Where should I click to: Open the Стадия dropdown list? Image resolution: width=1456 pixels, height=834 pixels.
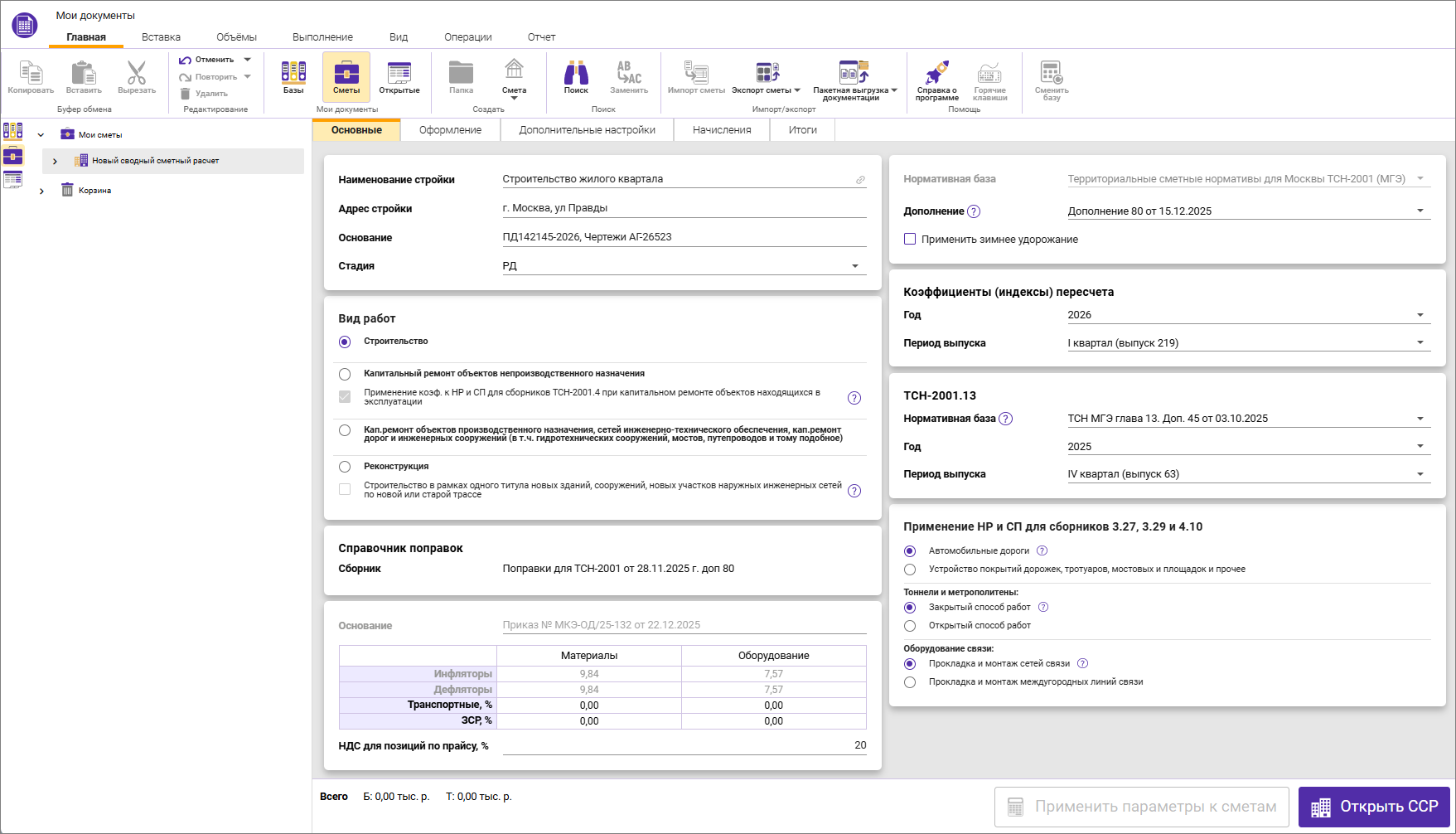[x=854, y=266]
